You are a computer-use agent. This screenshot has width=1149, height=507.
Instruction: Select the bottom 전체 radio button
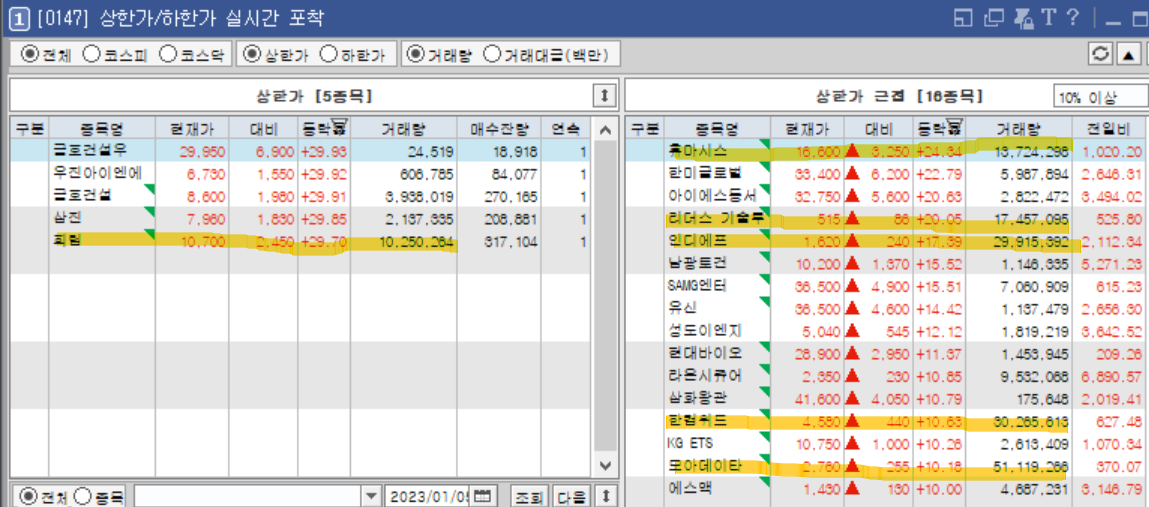click(29, 496)
